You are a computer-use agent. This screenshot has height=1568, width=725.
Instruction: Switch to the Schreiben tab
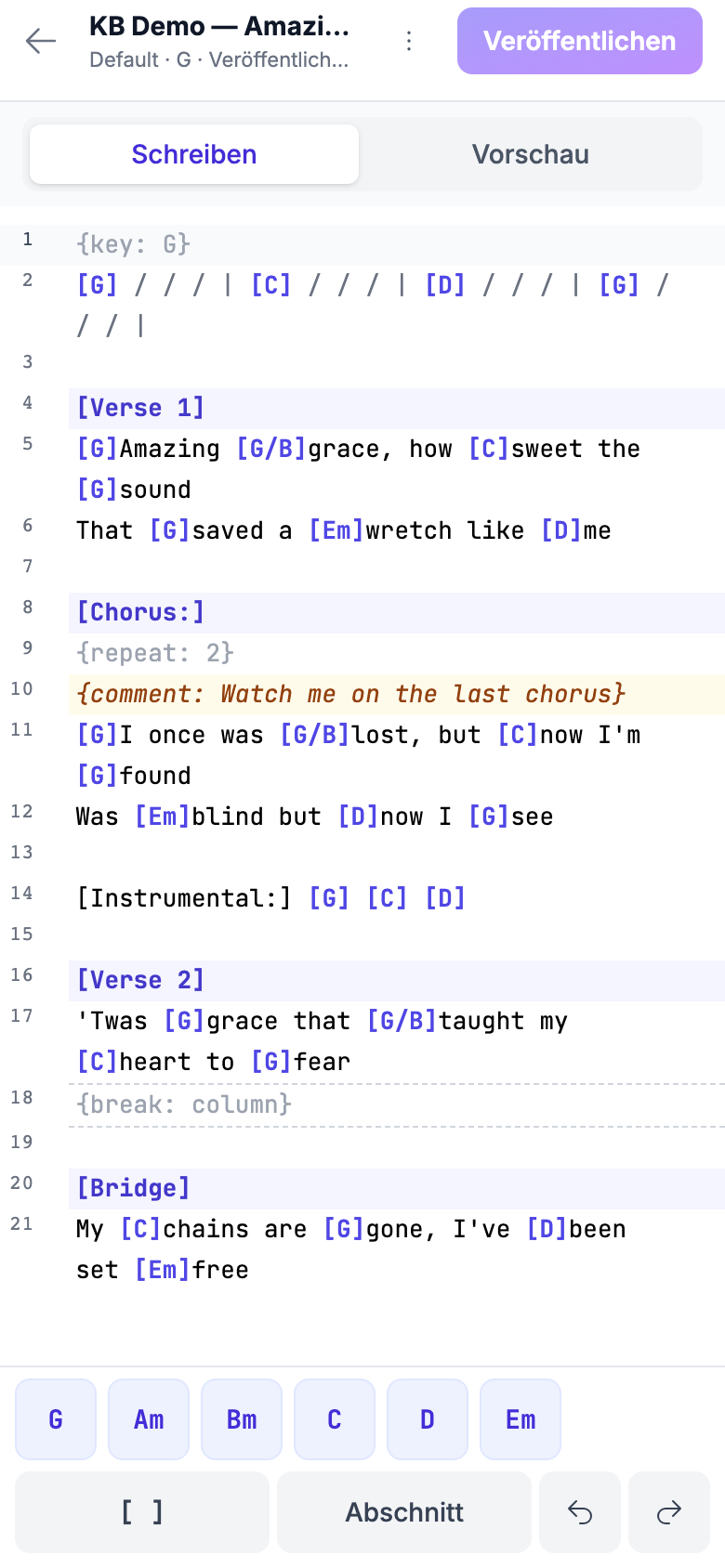194,154
